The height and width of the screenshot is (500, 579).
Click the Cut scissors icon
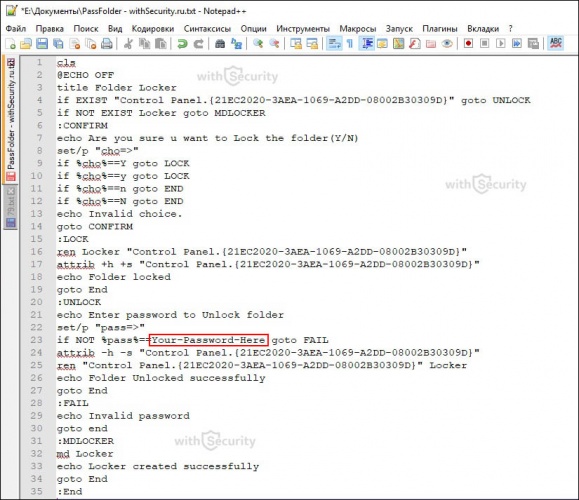click(x=128, y=44)
